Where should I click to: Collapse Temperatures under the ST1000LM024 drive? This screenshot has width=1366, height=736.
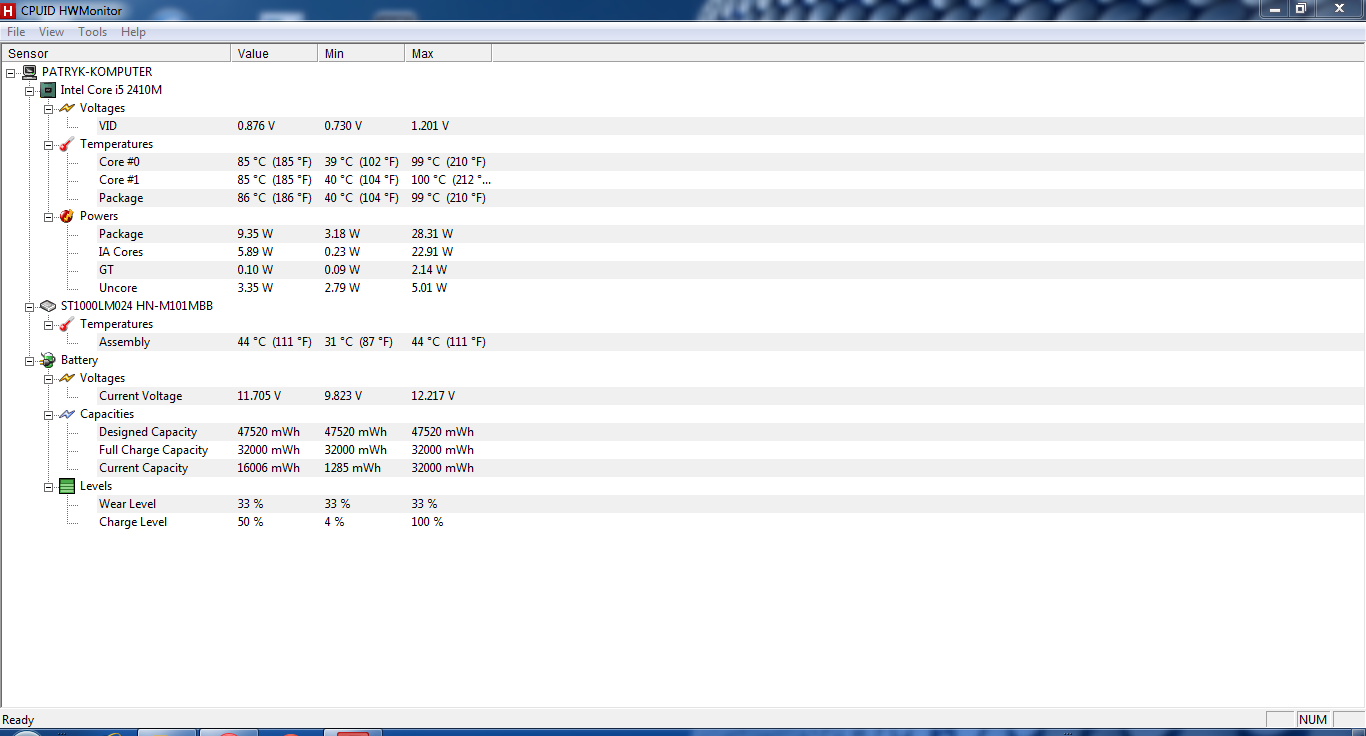[x=49, y=324]
